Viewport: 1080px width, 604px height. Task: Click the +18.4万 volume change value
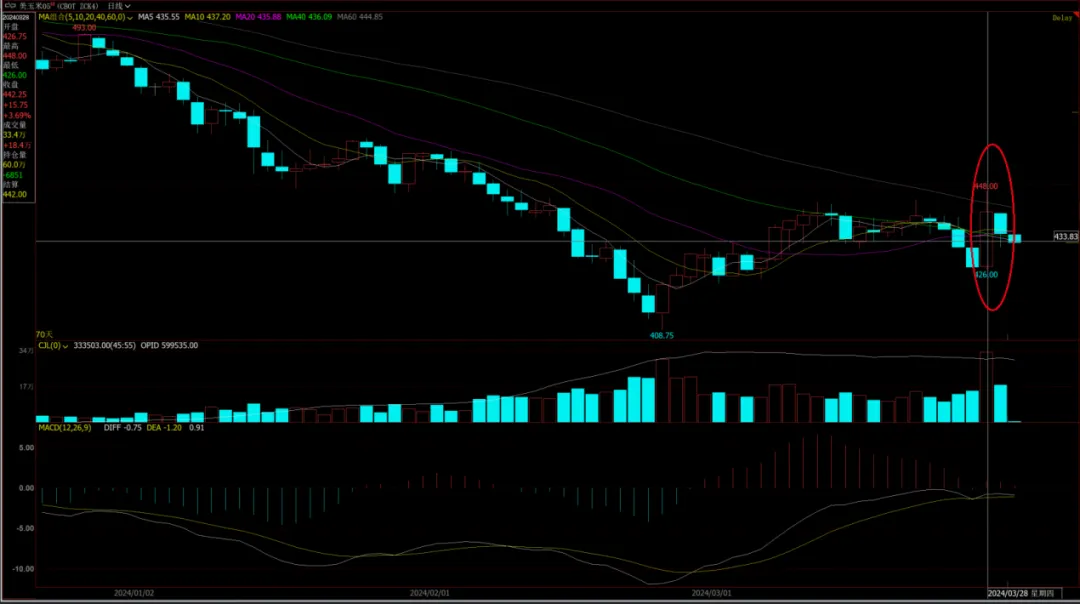click(x=17, y=145)
